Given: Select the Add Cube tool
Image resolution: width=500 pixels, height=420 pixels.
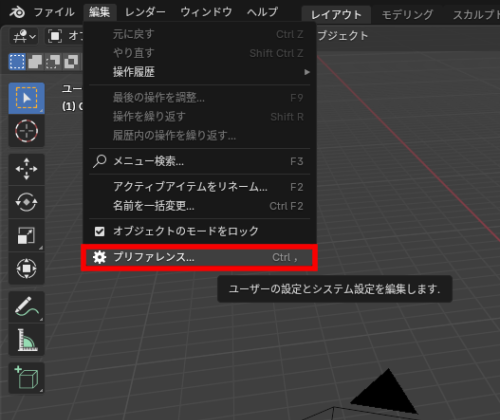Looking at the screenshot, I should click(26, 378).
